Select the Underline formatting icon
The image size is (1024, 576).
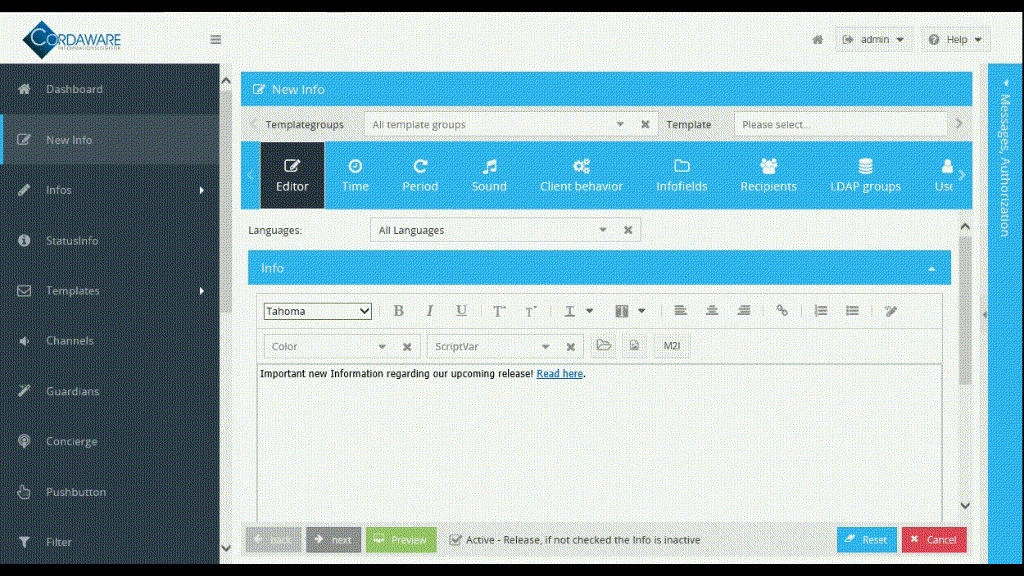pyautogui.click(x=460, y=310)
